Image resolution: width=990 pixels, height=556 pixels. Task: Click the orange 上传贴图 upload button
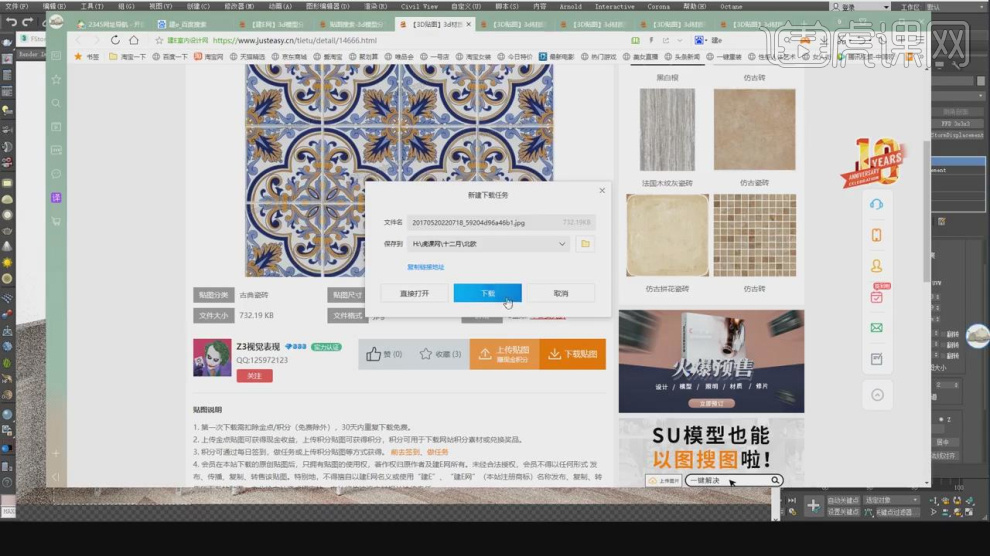504,354
